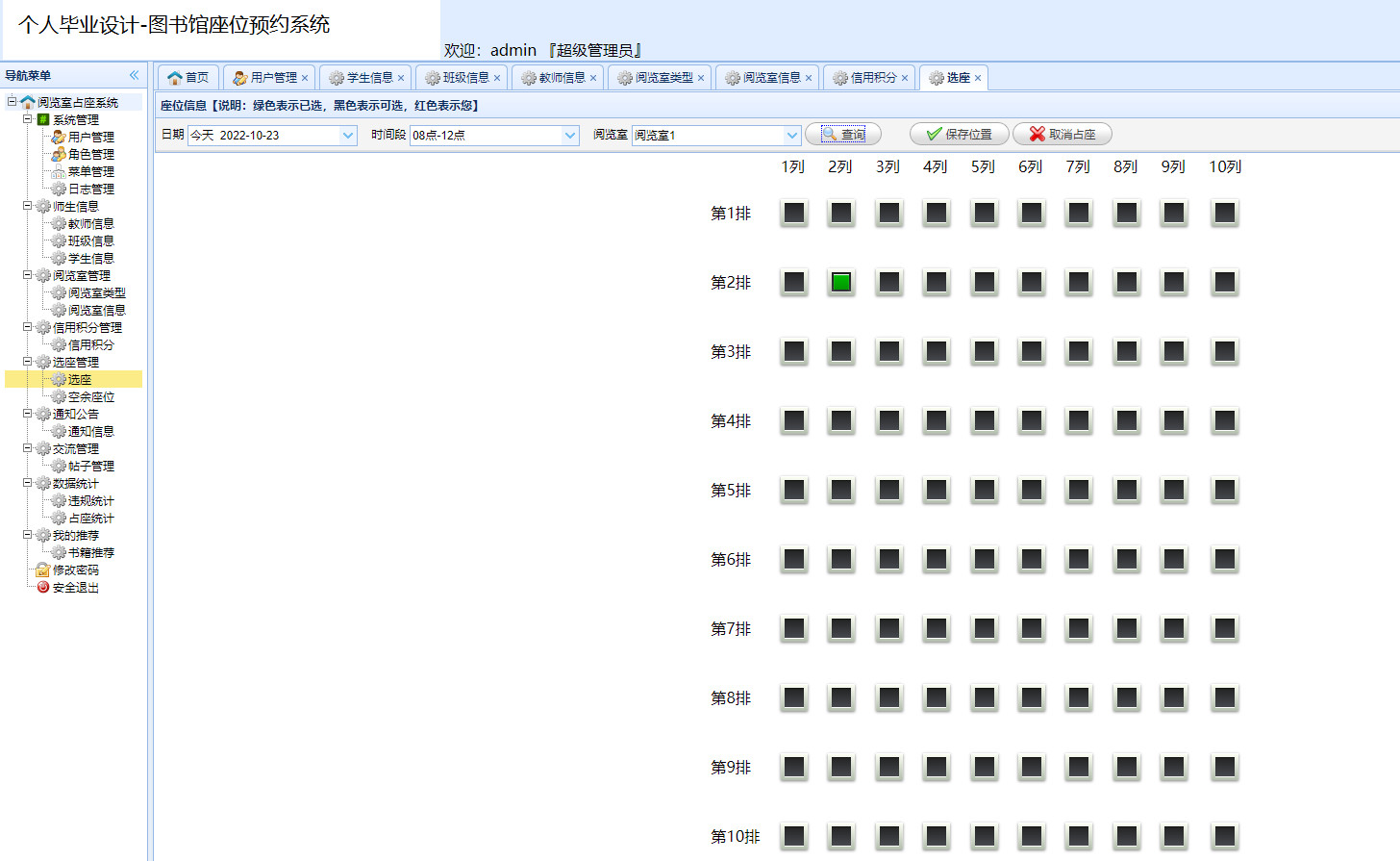Open 教师信息 in the navigation tree

pos(91,223)
